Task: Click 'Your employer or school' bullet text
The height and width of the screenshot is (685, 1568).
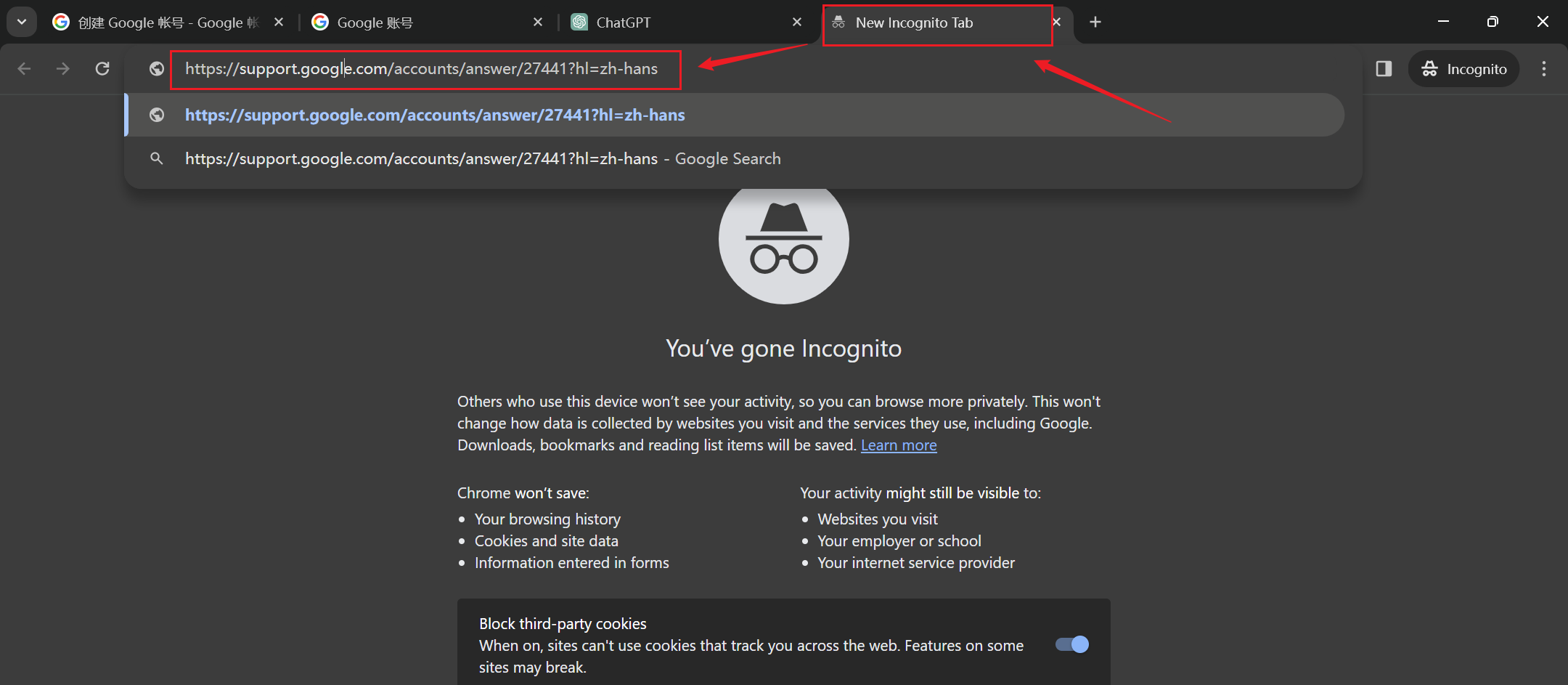Action: pyautogui.click(x=899, y=541)
